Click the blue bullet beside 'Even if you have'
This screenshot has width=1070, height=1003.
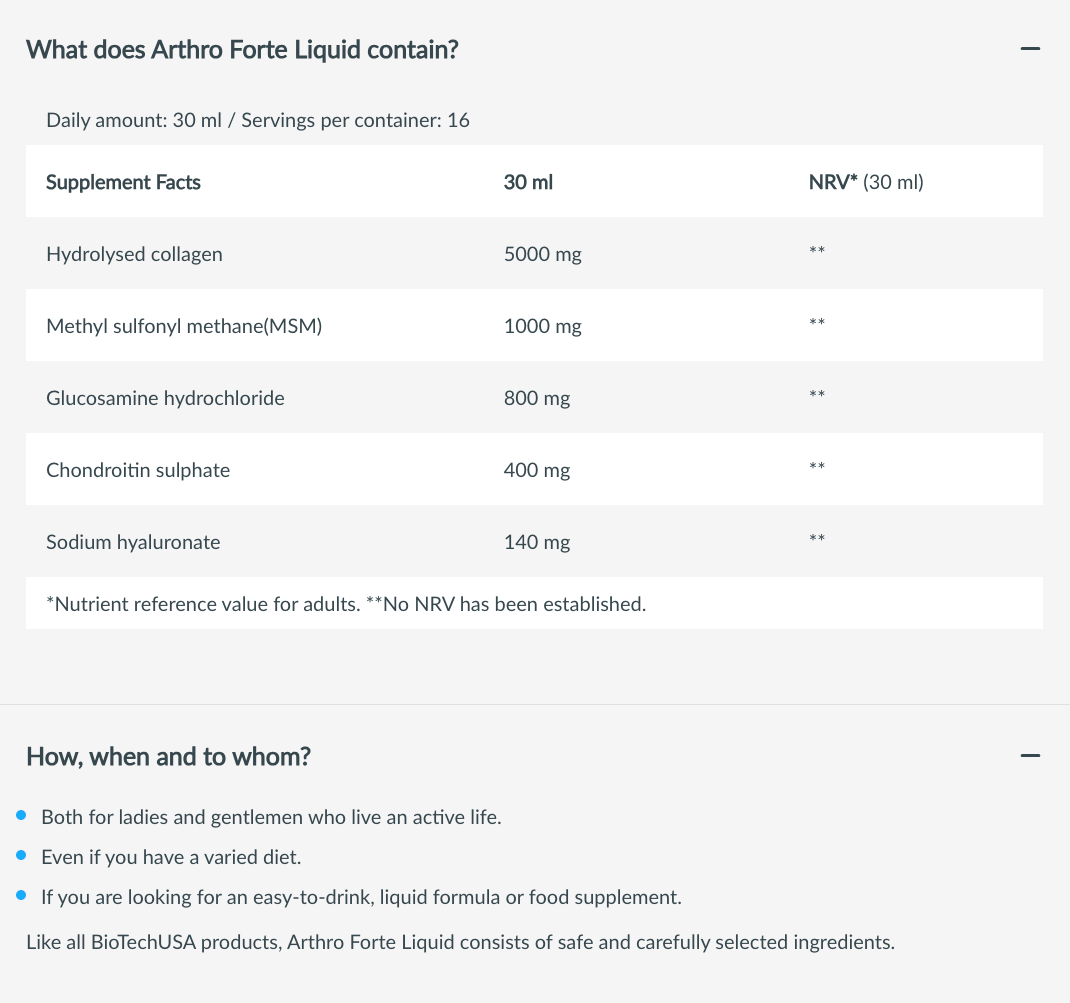click(x=21, y=856)
